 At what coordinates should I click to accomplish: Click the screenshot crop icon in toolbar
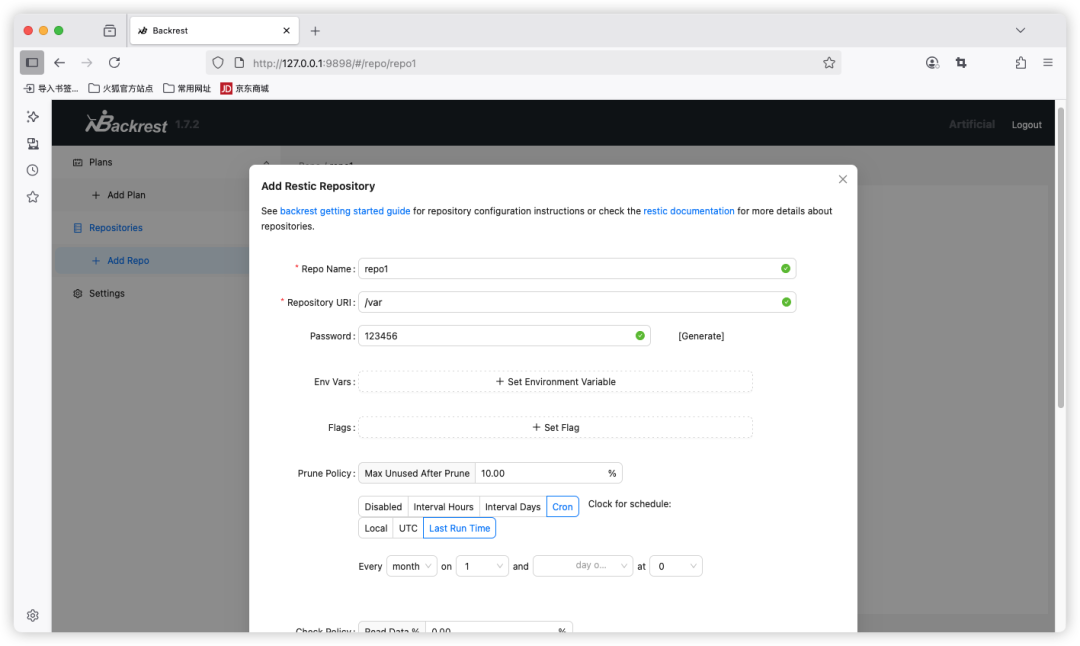961,63
